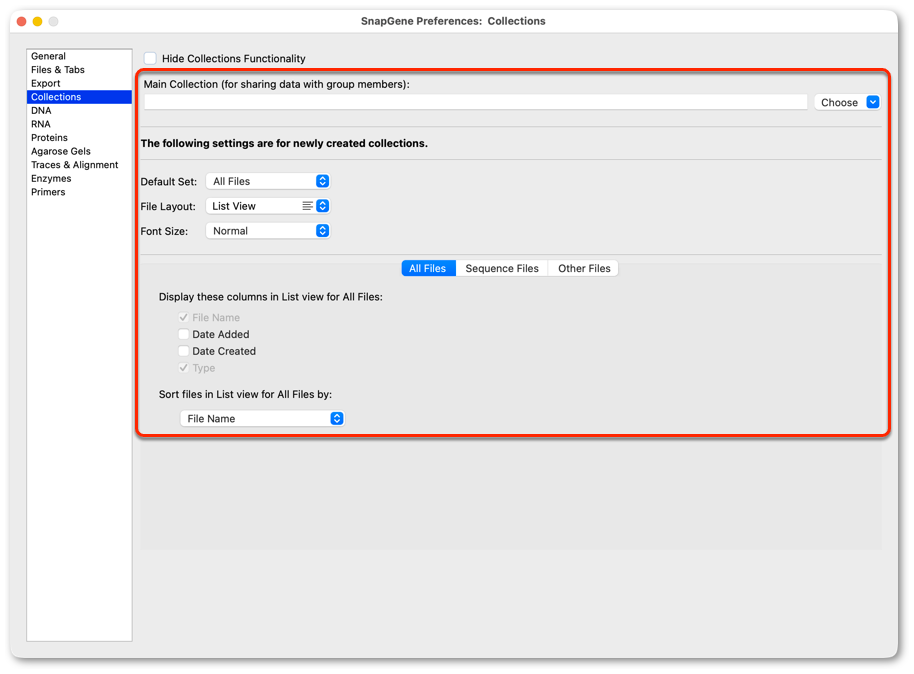Open the File Layout List View dropdown
This screenshot has height=674, width=914.
(268, 206)
